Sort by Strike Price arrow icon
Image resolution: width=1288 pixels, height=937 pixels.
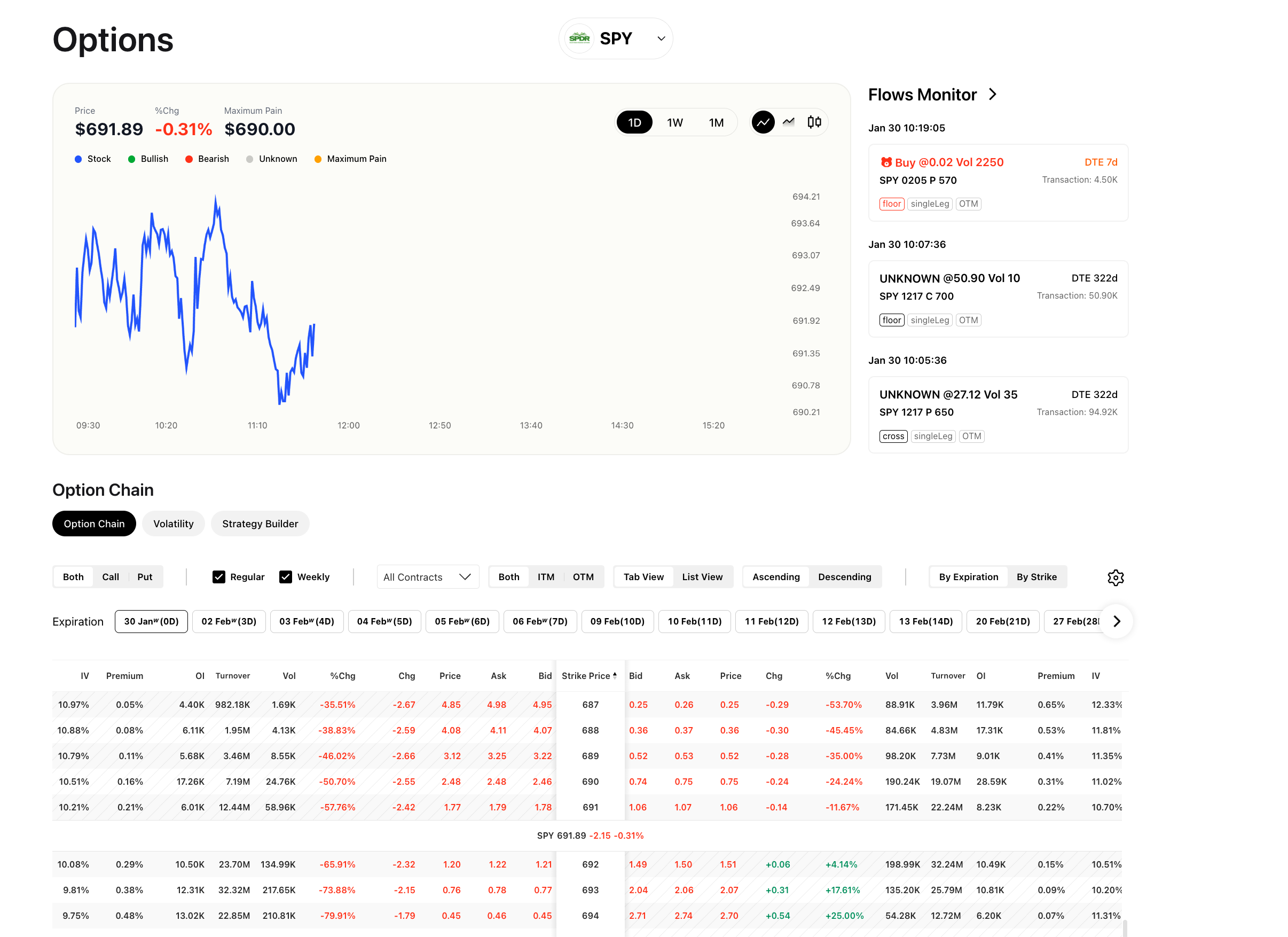[615, 676]
